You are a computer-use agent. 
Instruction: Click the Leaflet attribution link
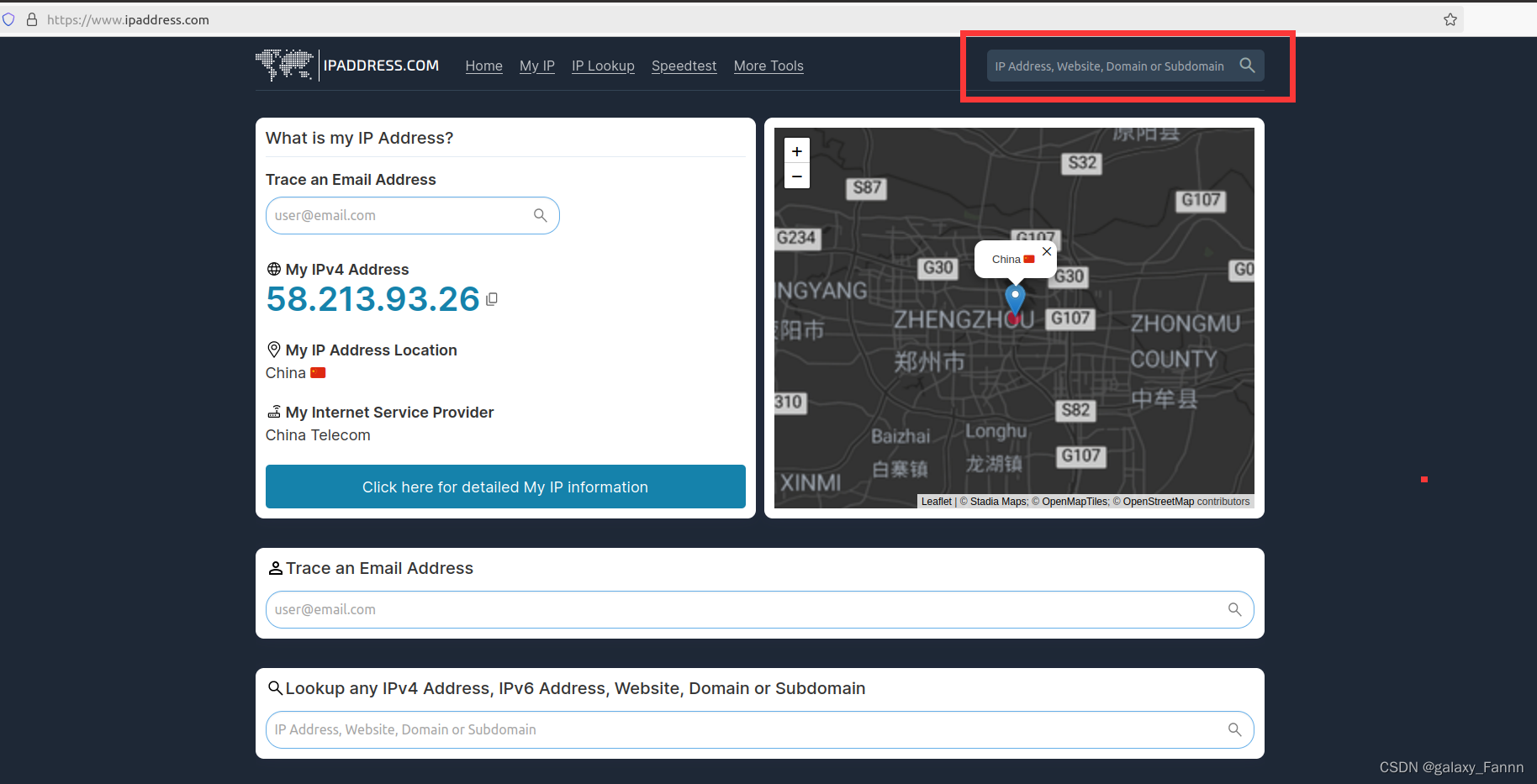pyautogui.click(x=936, y=502)
